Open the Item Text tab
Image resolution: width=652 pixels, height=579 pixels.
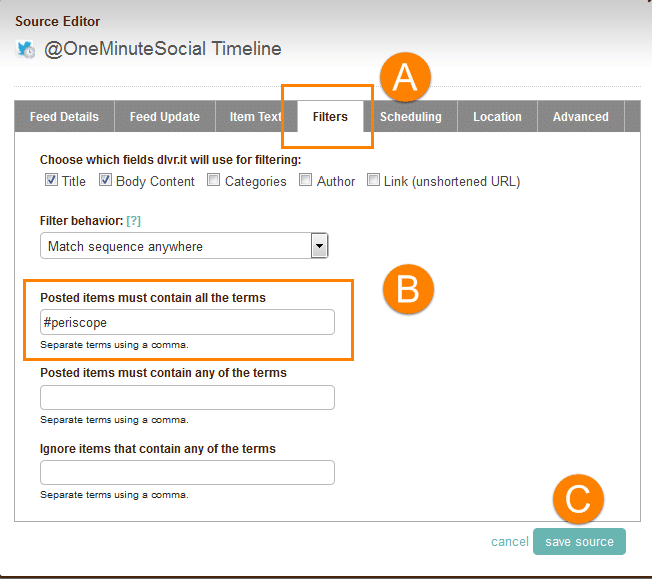(x=256, y=116)
